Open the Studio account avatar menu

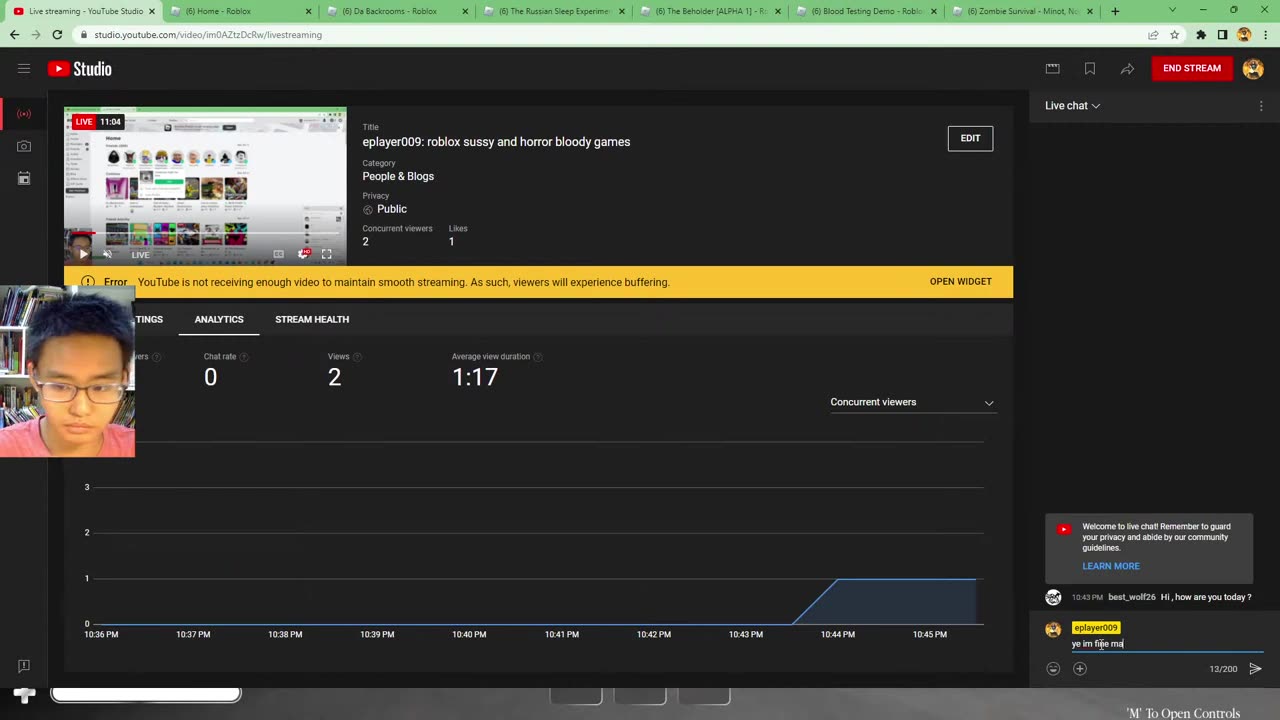(x=1253, y=68)
